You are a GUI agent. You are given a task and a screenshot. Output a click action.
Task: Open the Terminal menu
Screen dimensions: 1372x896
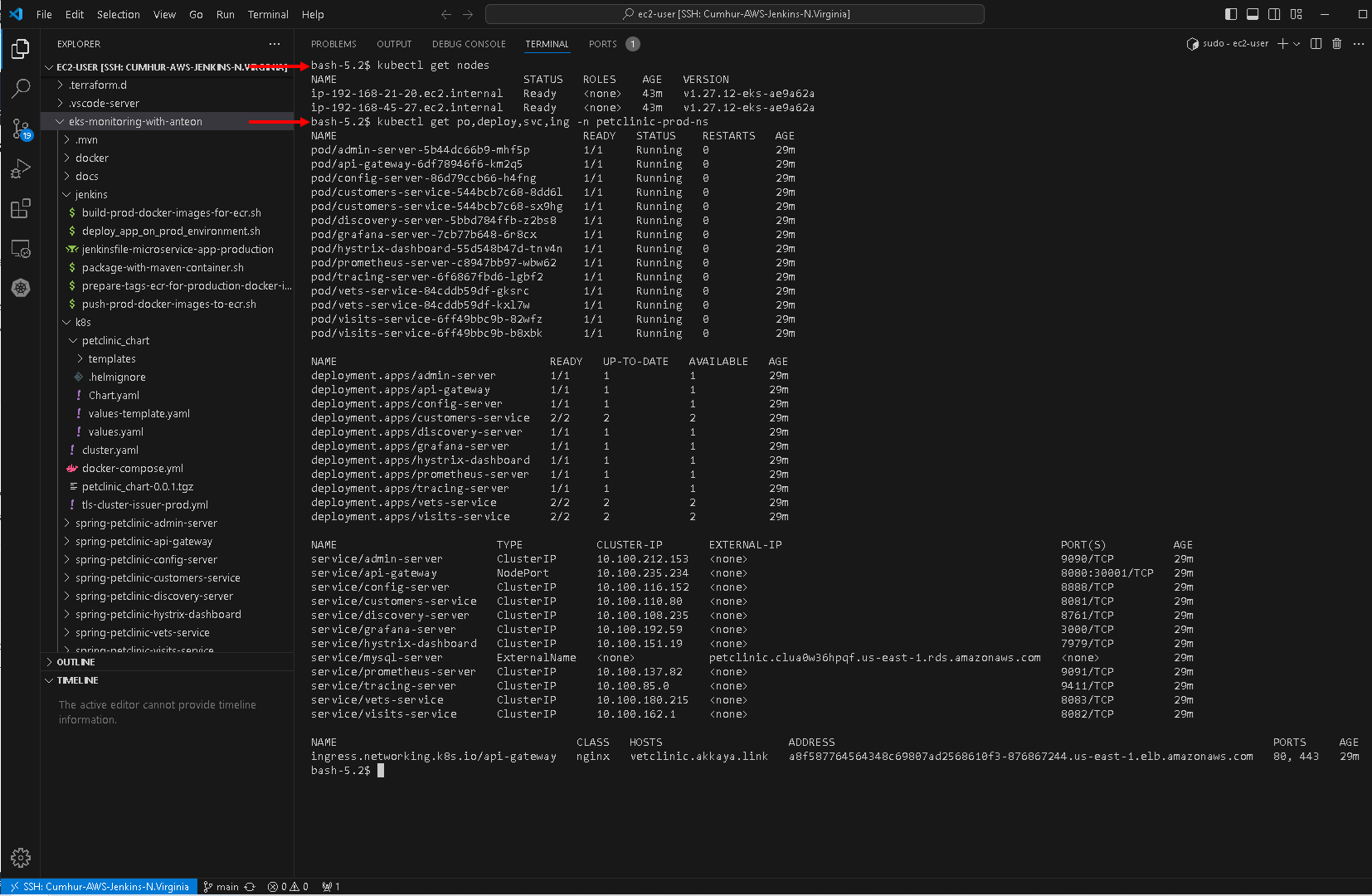268,14
